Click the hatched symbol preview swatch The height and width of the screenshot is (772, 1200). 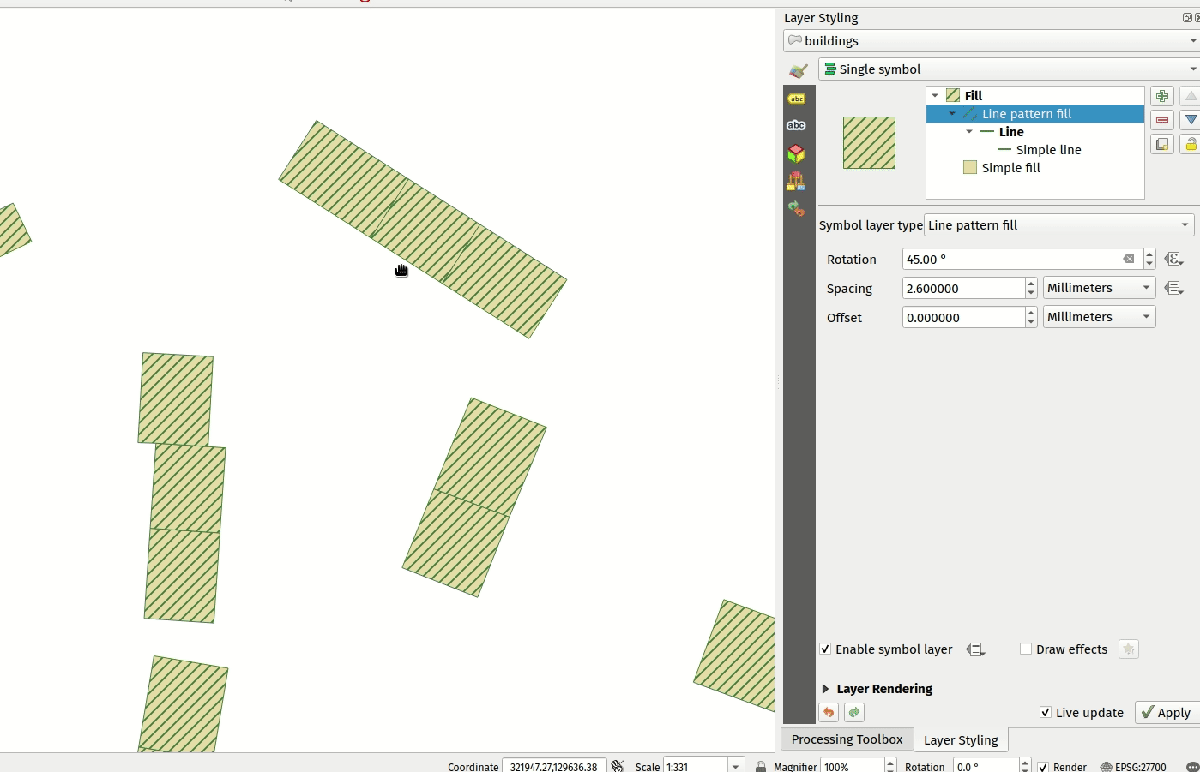(x=869, y=143)
